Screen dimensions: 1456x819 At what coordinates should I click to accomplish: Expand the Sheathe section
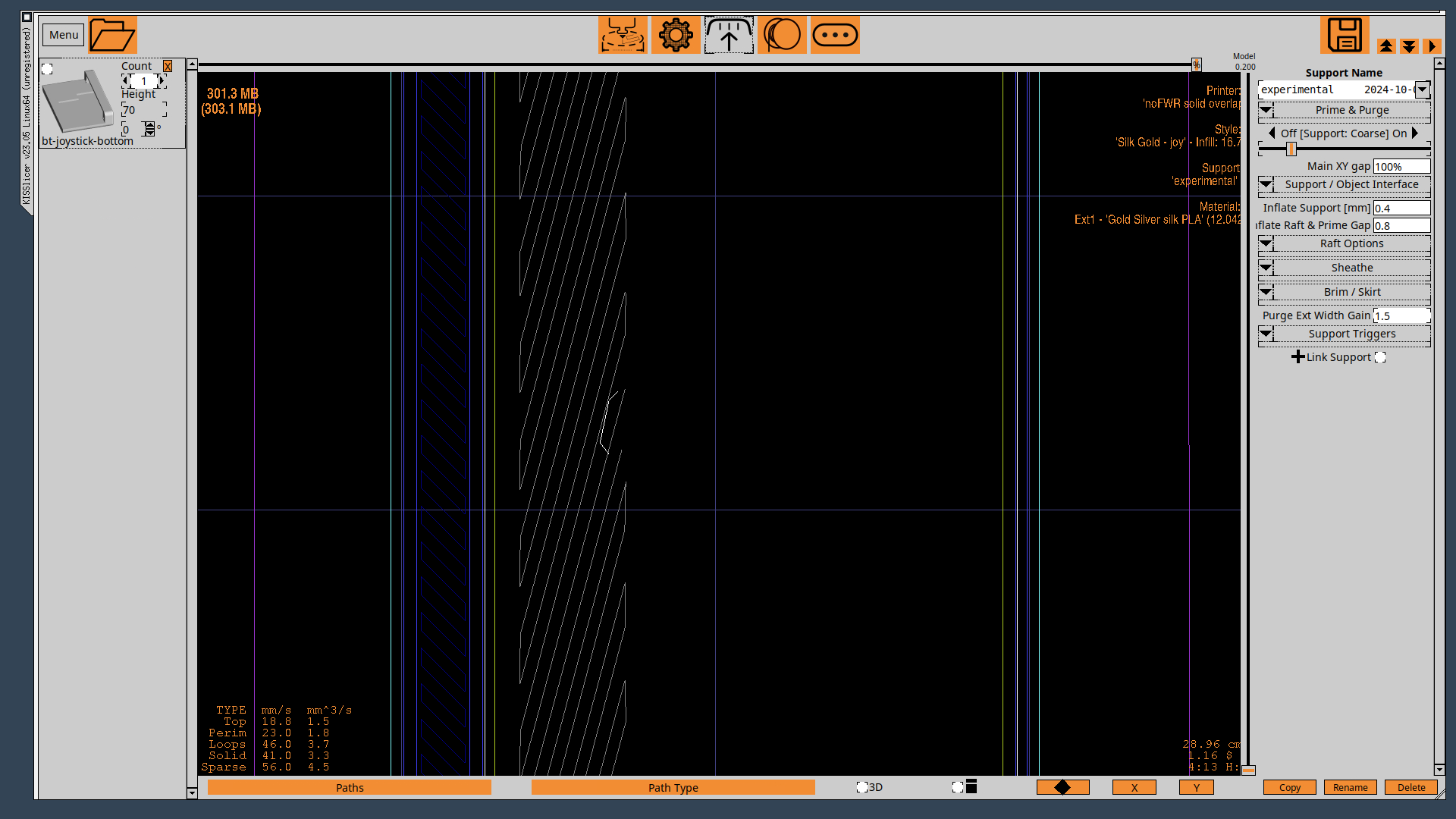(1344, 268)
